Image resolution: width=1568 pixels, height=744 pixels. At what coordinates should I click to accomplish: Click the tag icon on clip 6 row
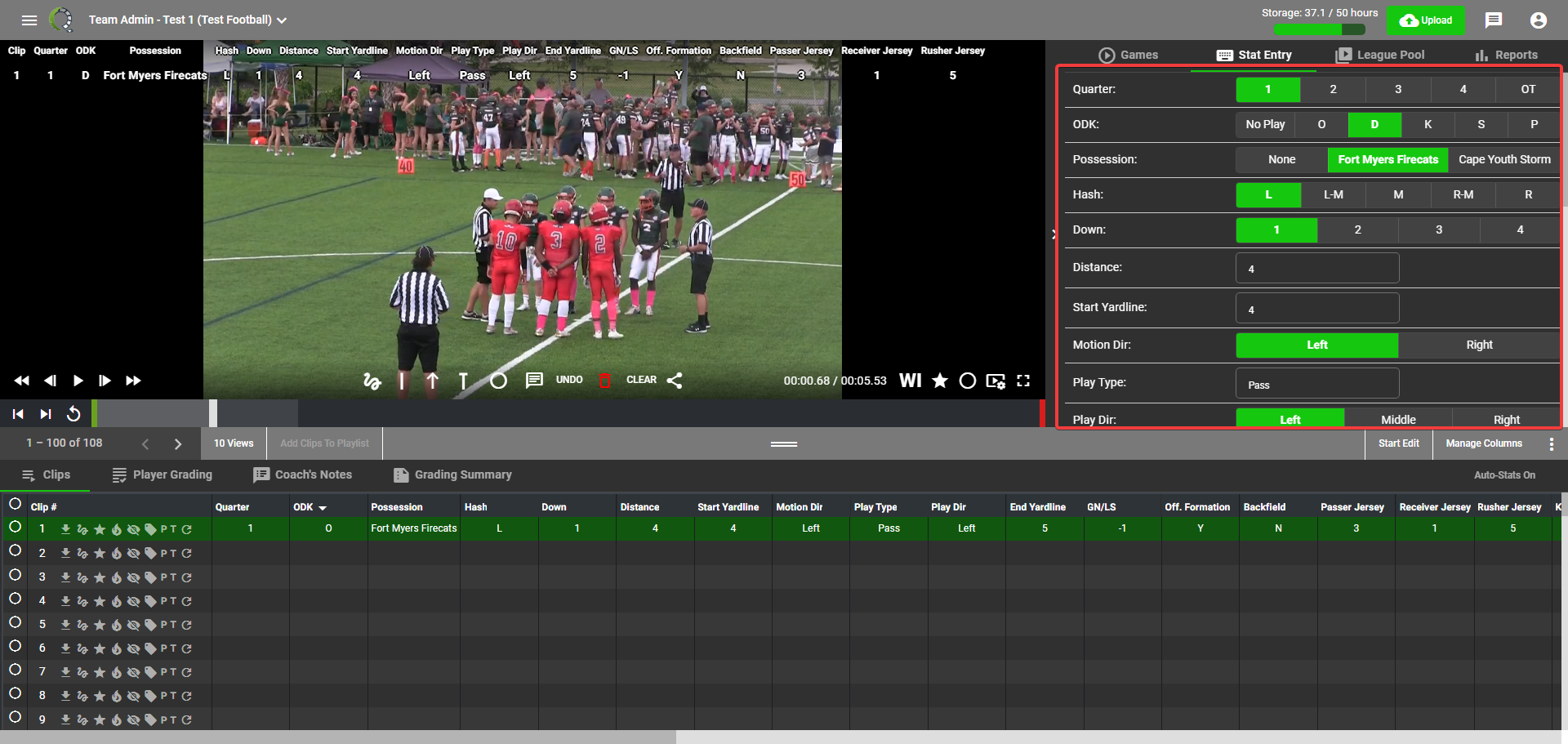[150, 648]
